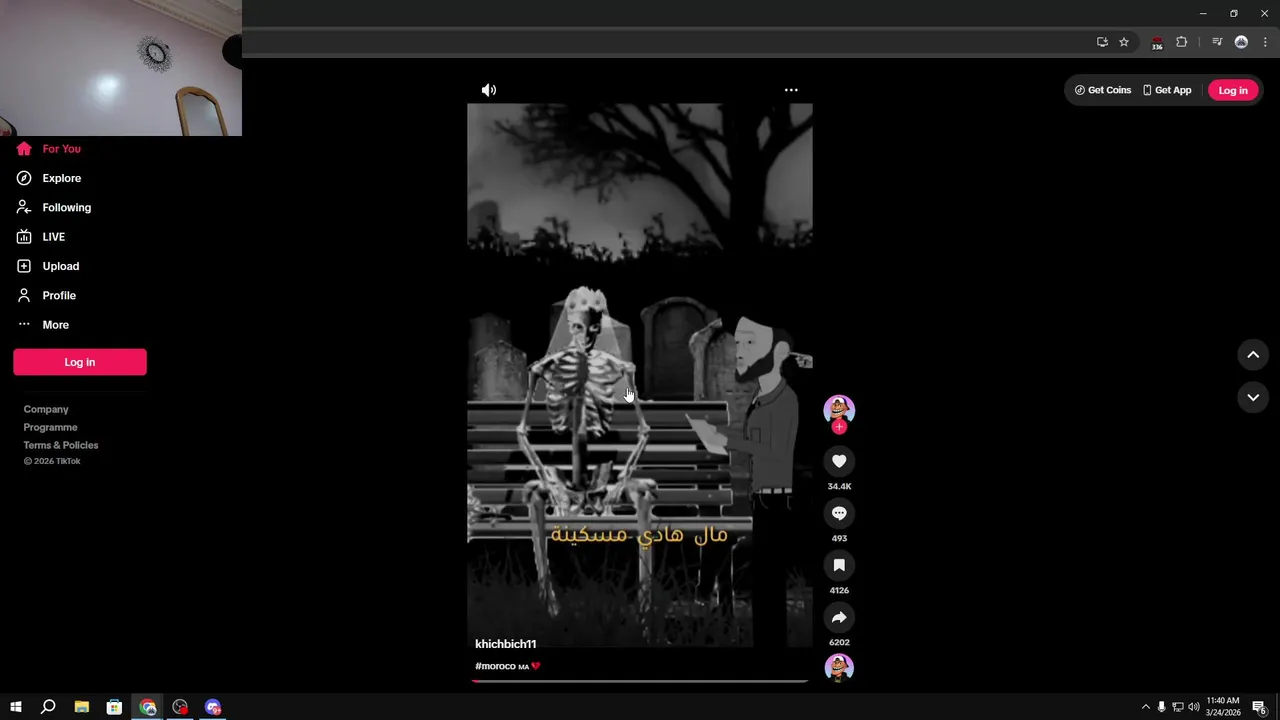Pause the playing video by clicking it
Screen dimensions: 1280x720
coord(640,374)
